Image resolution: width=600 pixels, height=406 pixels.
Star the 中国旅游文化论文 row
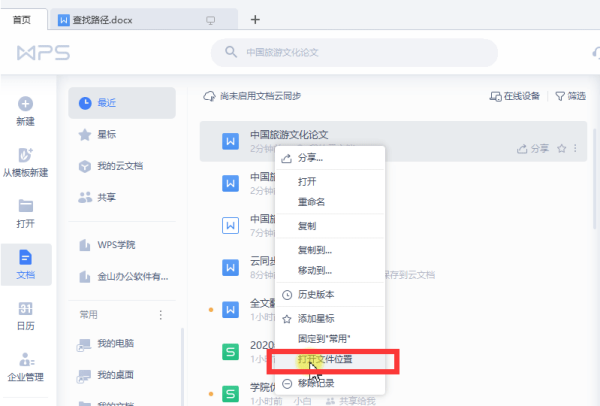point(561,148)
